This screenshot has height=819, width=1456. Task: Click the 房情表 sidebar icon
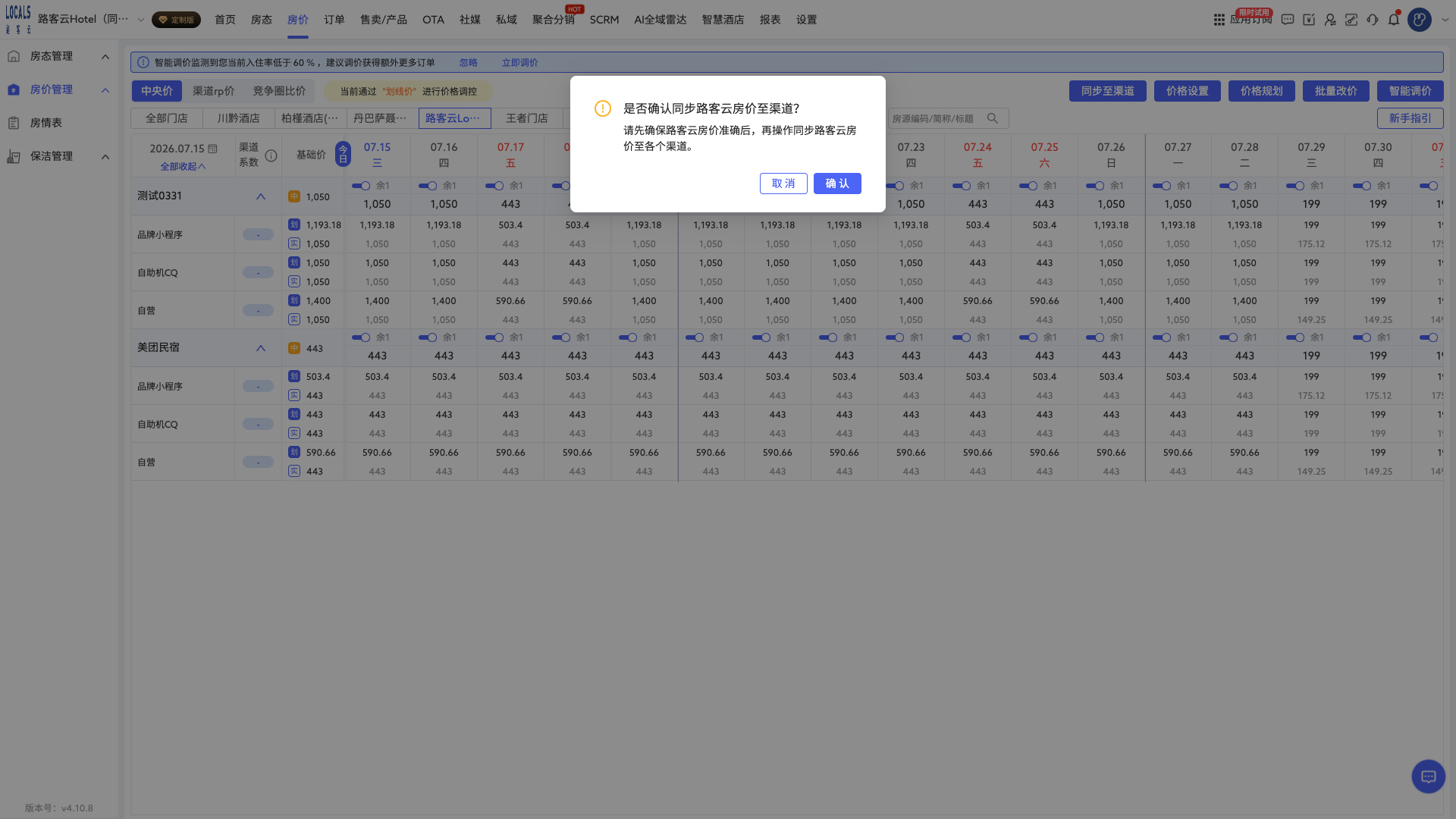[x=14, y=123]
